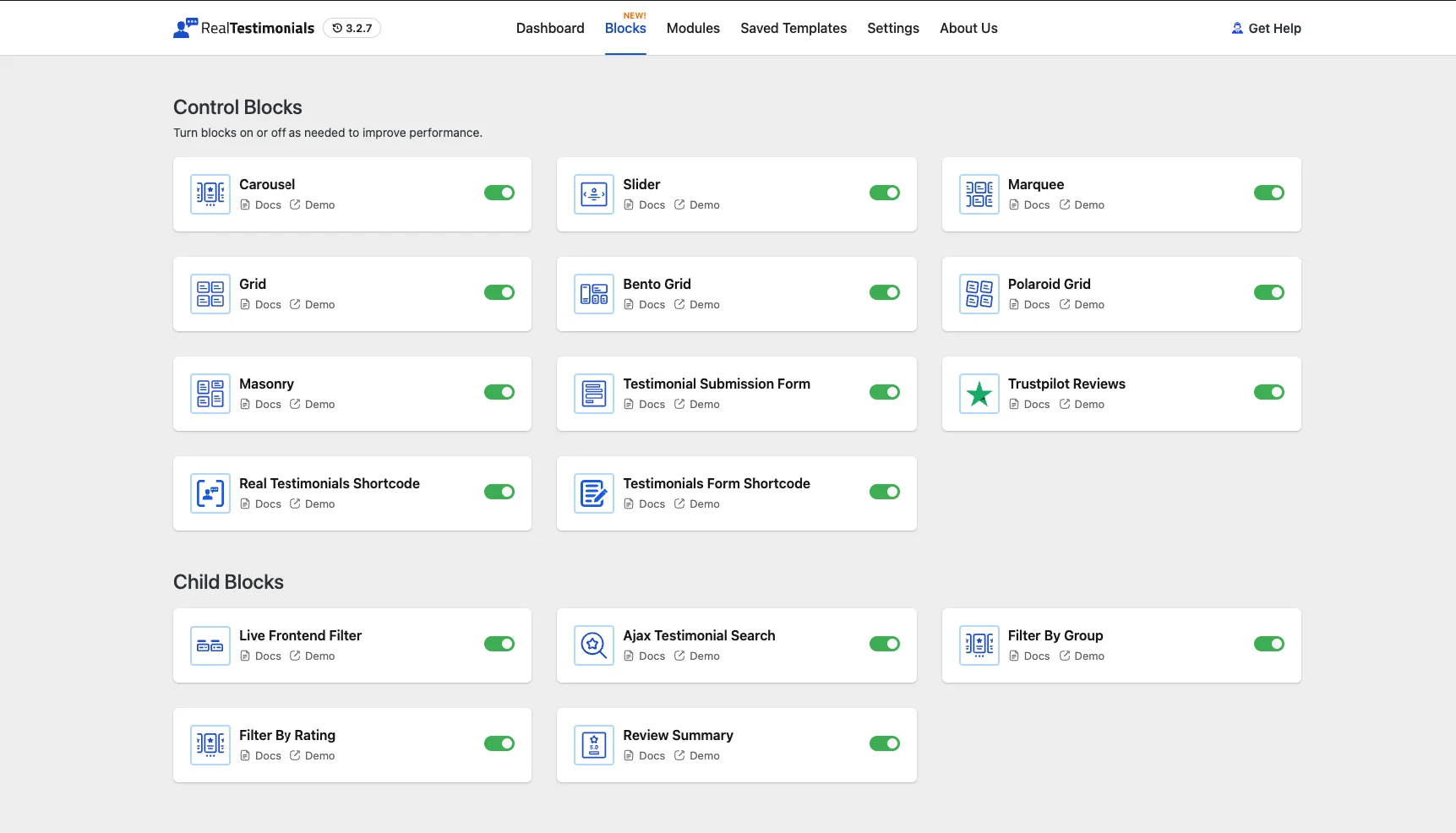Click the Ajax Testimonial Search icon
The height and width of the screenshot is (833, 1456).
(x=594, y=645)
